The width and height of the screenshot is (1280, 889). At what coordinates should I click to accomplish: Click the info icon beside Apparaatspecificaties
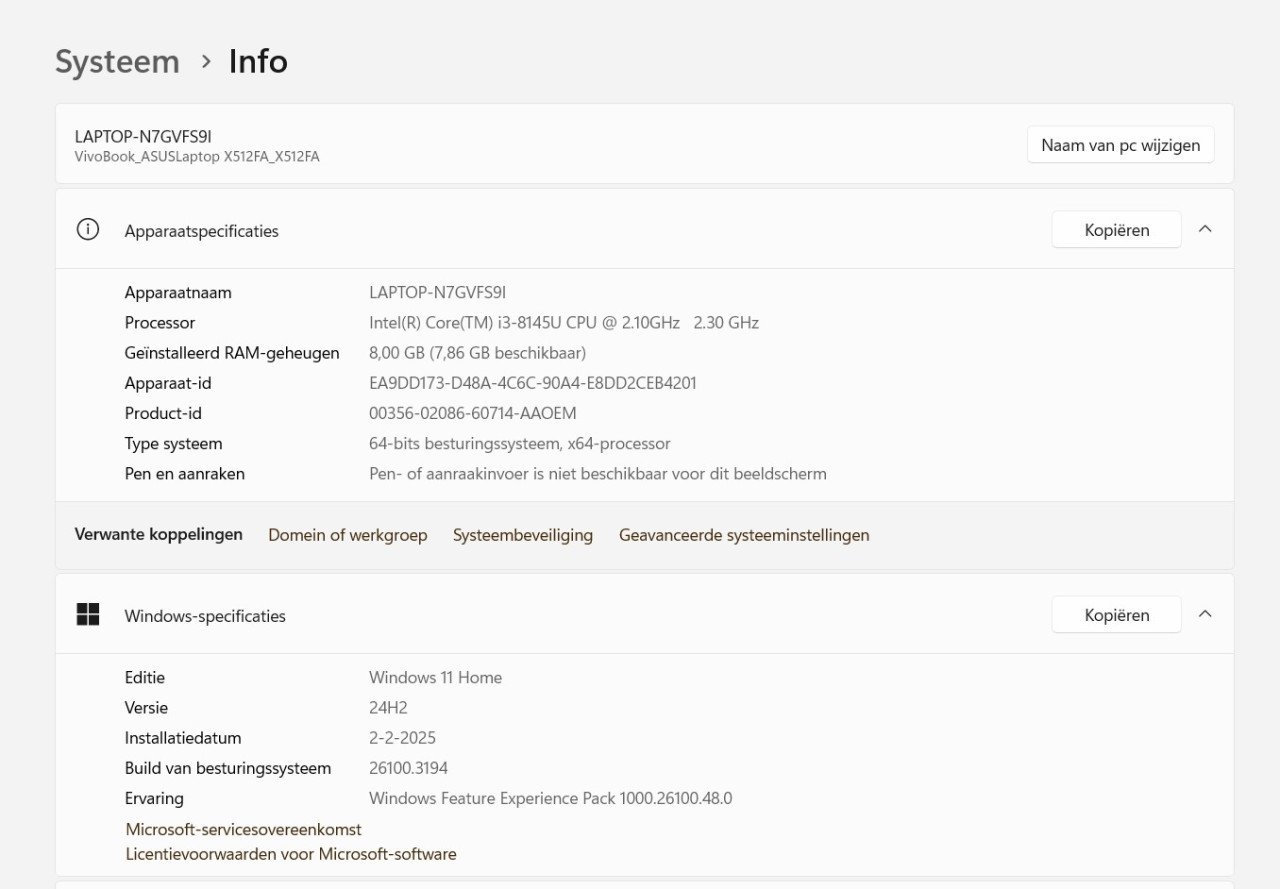pyautogui.click(x=88, y=230)
